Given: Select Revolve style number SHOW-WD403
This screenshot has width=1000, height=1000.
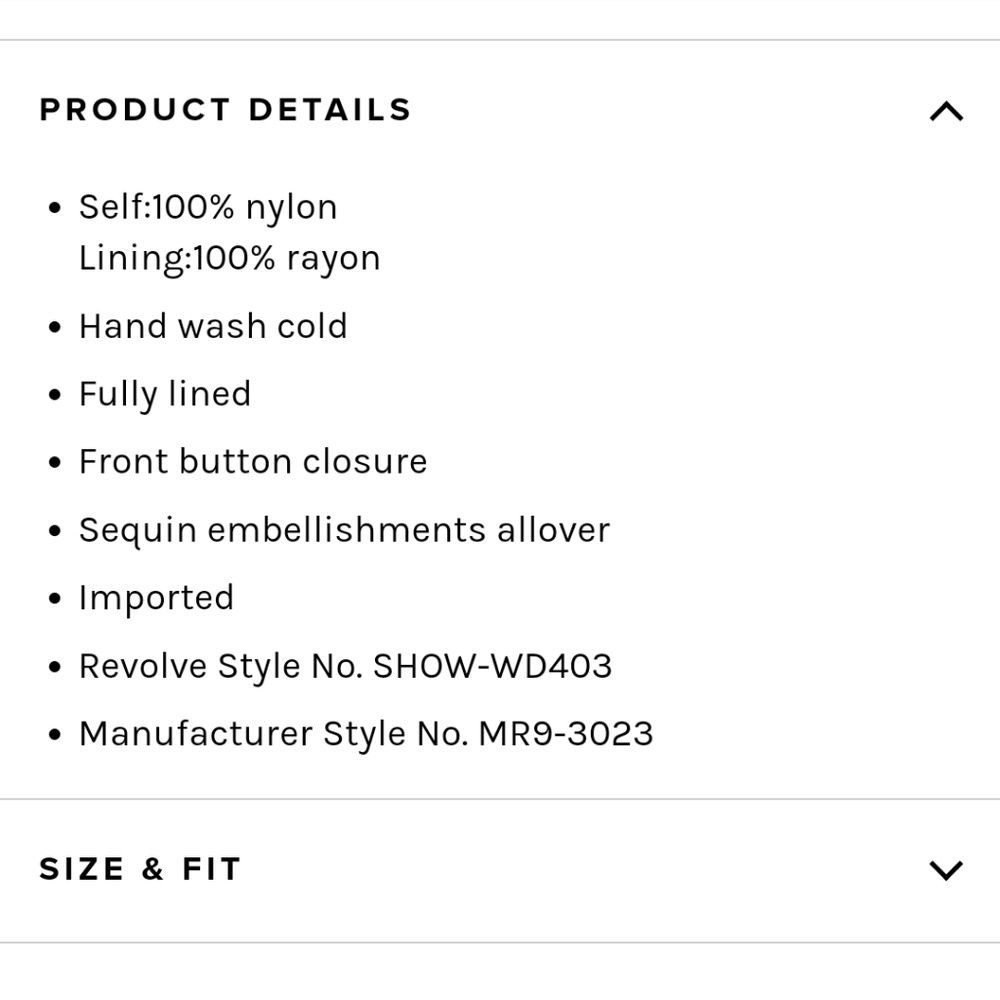Looking at the screenshot, I should pos(492,666).
